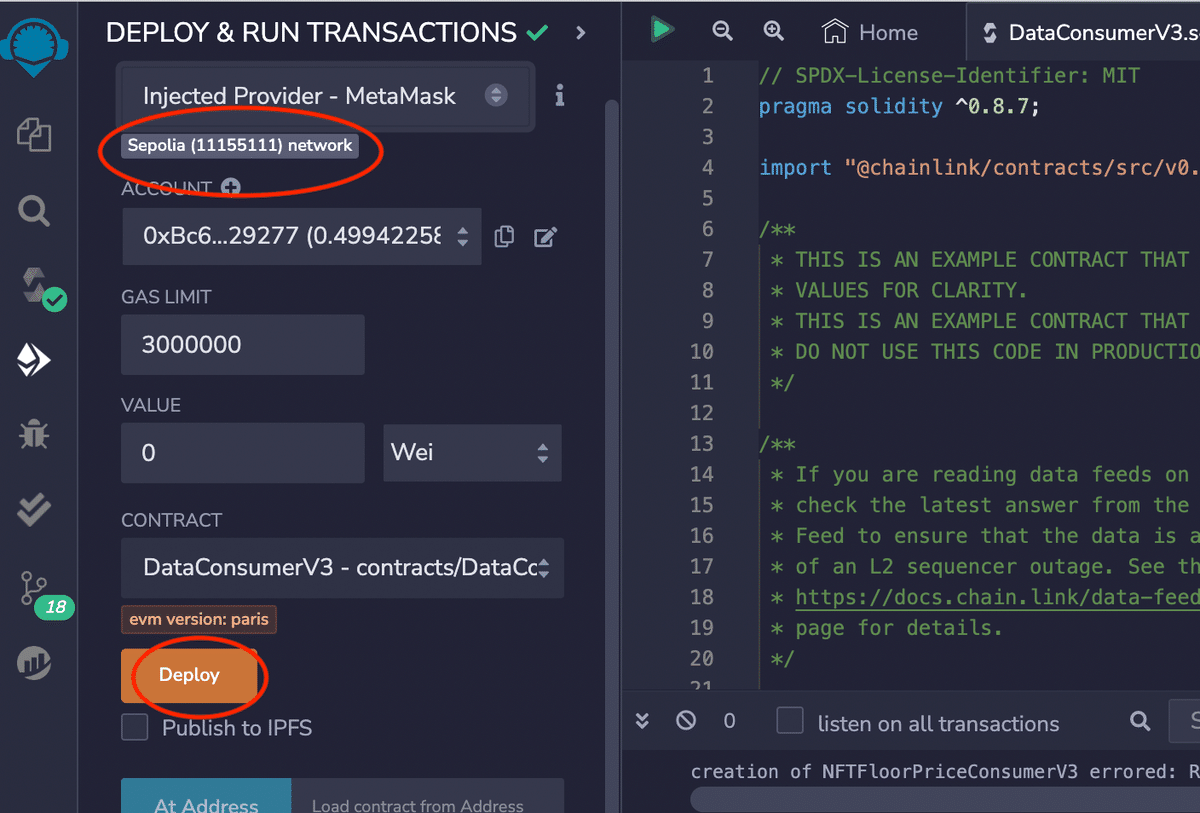Switch to the Home tab
The height and width of the screenshot is (813, 1200).
tap(870, 33)
